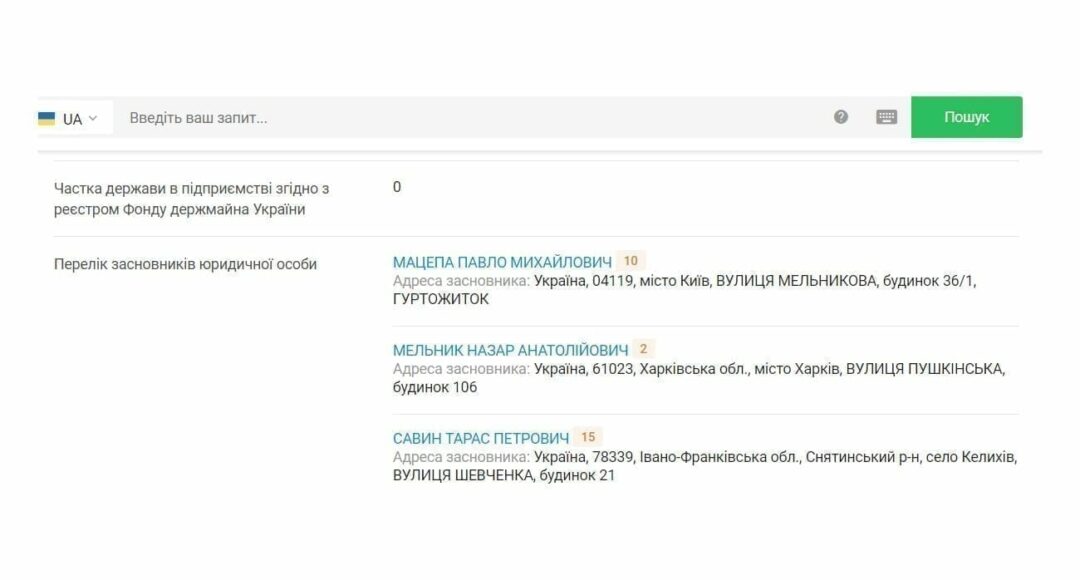The image size is (1080, 580).
Task: Open МЕЛЬНИК НАЗАР АНАТОЛІЙОВИЧ founder link
Action: (510, 351)
